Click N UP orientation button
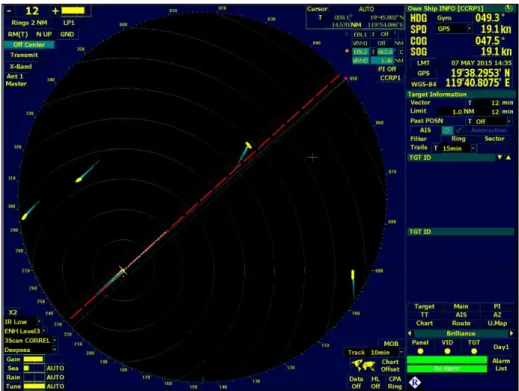The width and height of the screenshot is (519, 391). pyautogui.click(x=44, y=34)
